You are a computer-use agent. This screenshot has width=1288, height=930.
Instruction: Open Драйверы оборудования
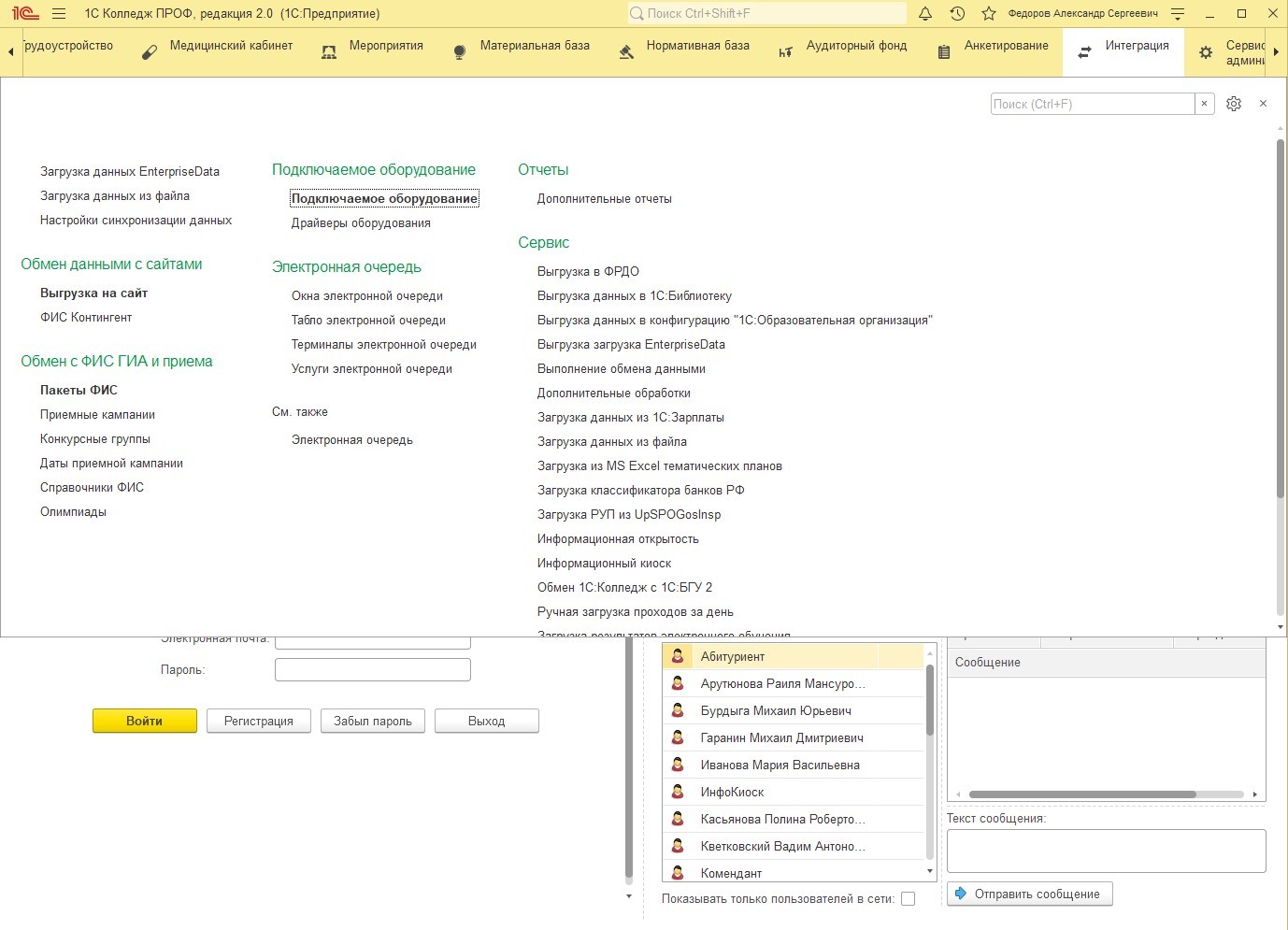coord(361,222)
